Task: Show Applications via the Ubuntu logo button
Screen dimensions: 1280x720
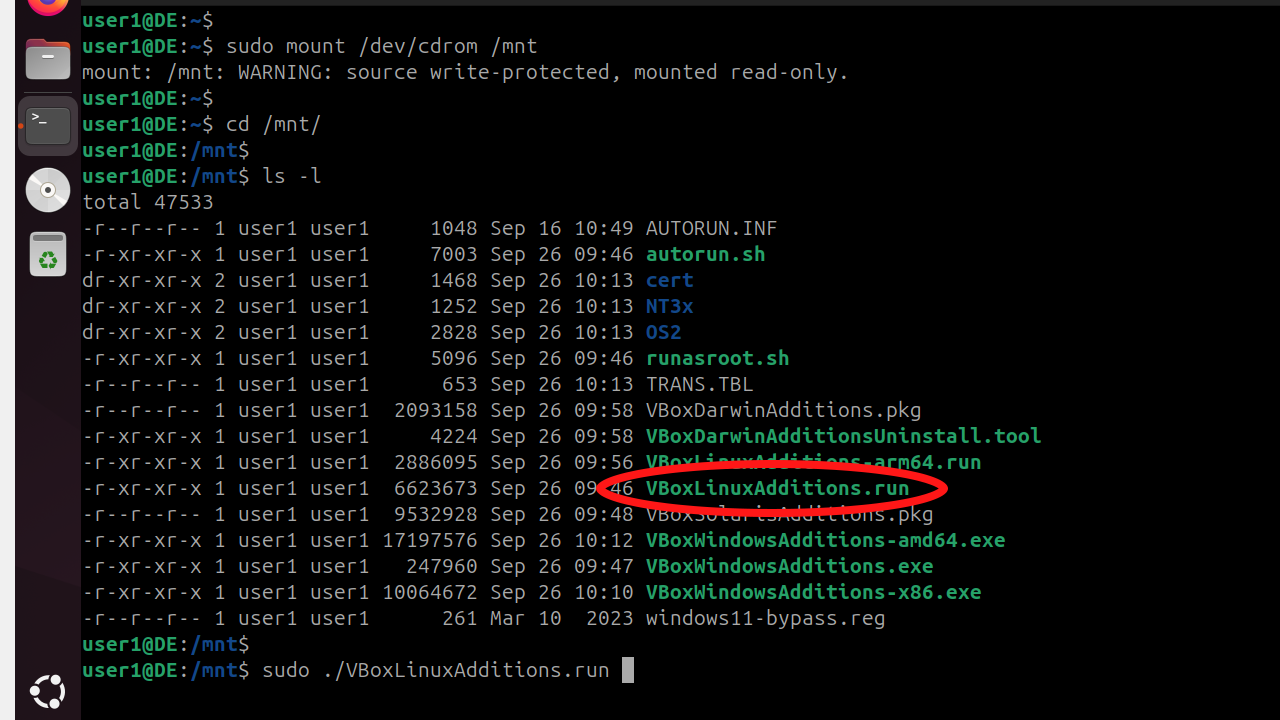Action: coord(47,691)
